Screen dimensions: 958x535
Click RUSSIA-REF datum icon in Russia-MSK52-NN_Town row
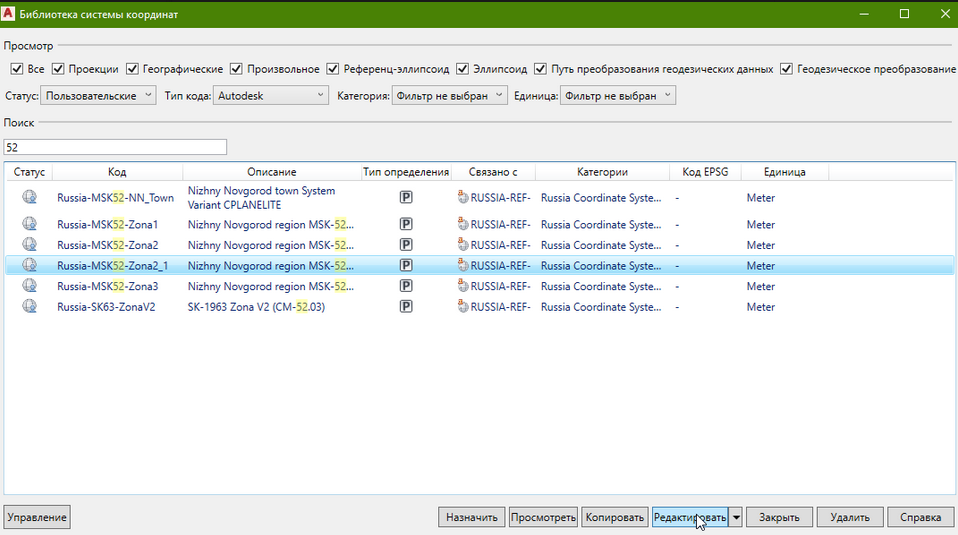coord(463,197)
